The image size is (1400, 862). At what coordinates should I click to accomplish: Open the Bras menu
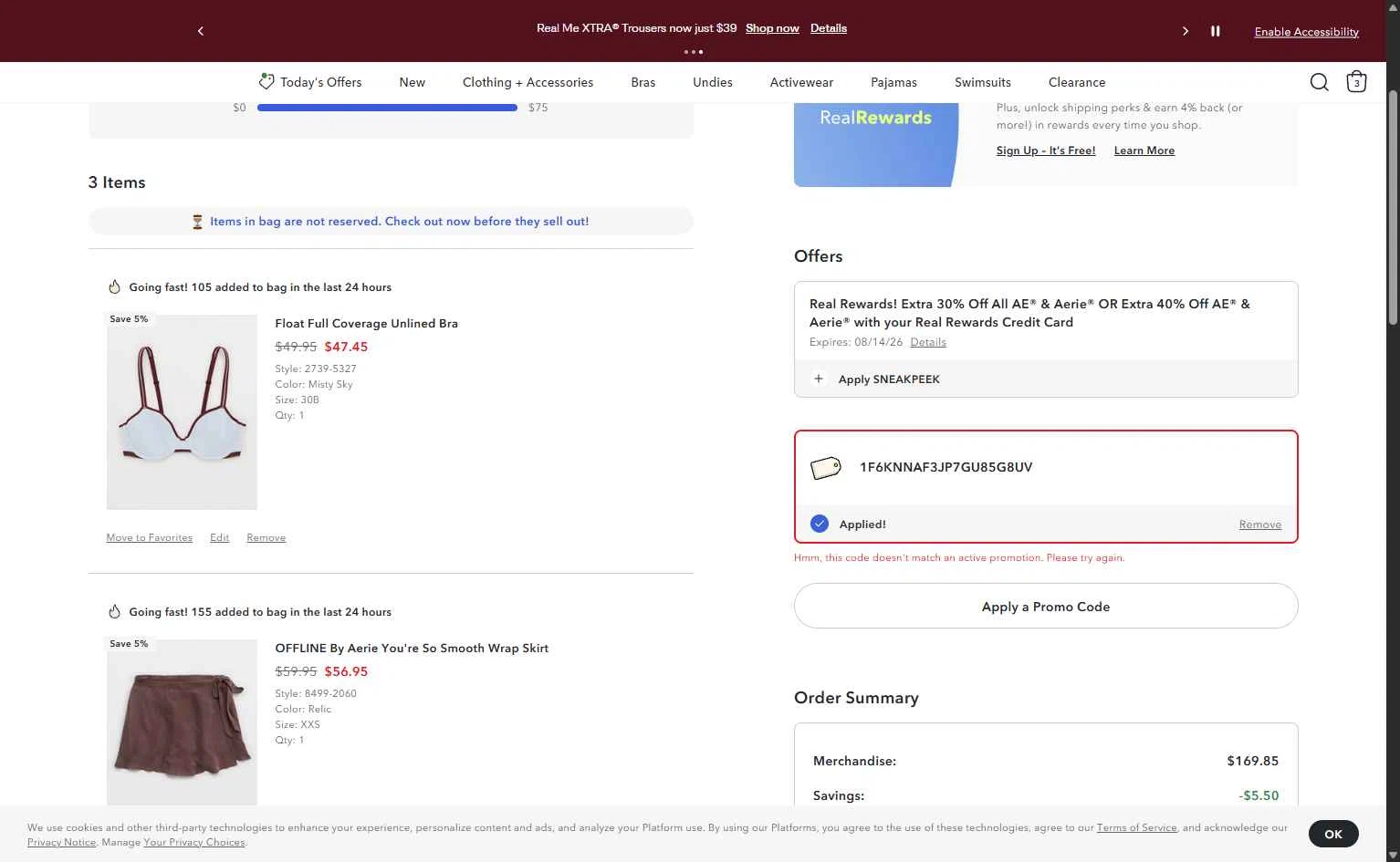643,82
